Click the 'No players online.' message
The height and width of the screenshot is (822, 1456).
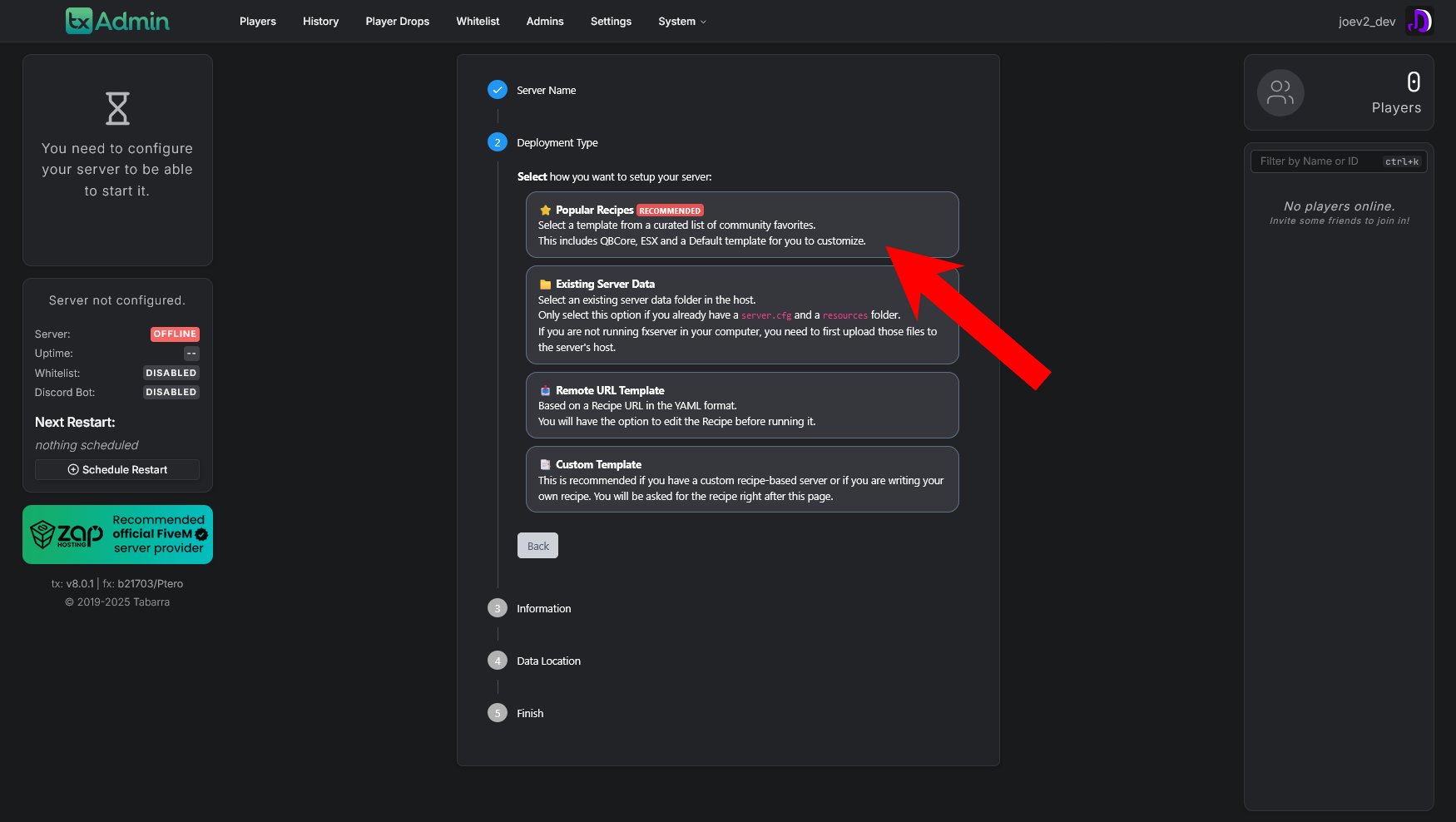[1339, 206]
